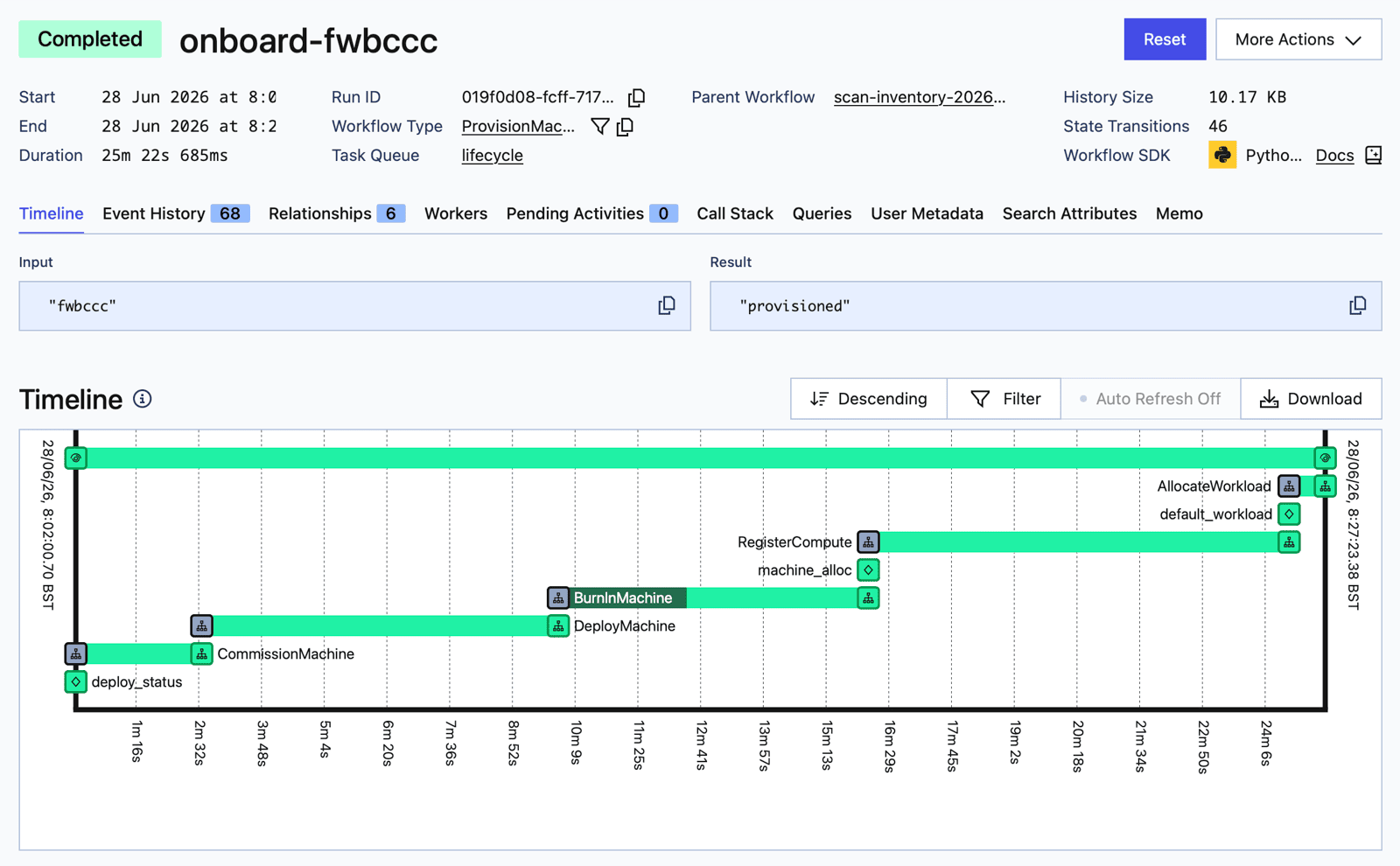1400x866 pixels.
Task: Click the Reset button
Action: 1165,39
